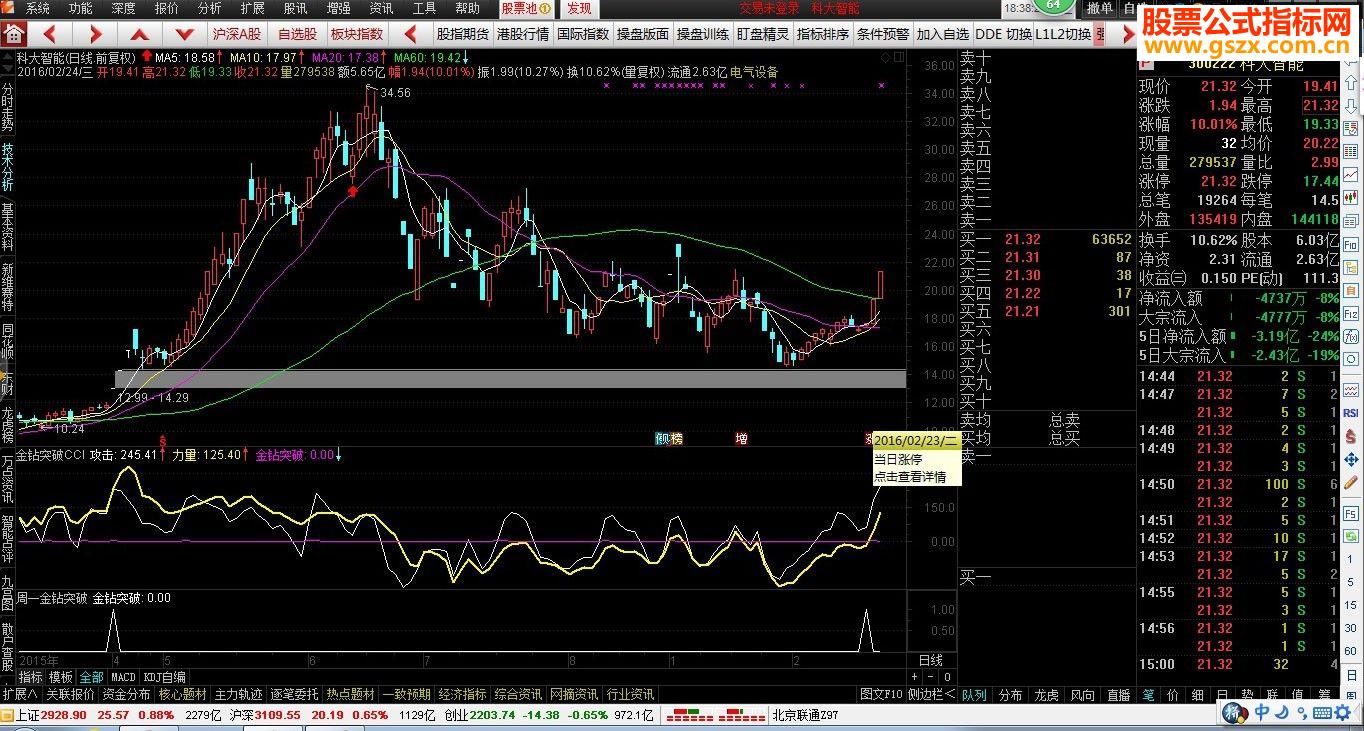Open 分时走势 in the left sidebar
Viewport: 1364px width, 731px height.
click(x=8, y=107)
